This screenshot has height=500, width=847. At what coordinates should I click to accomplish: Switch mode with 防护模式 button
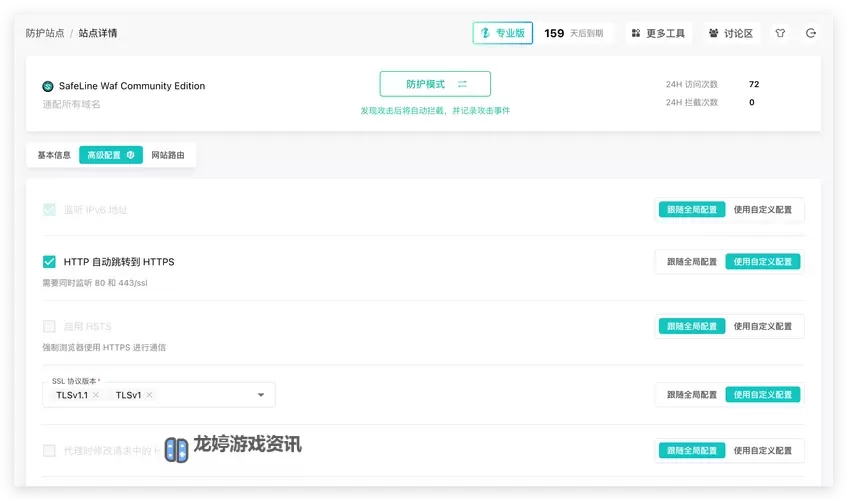[x=435, y=84]
